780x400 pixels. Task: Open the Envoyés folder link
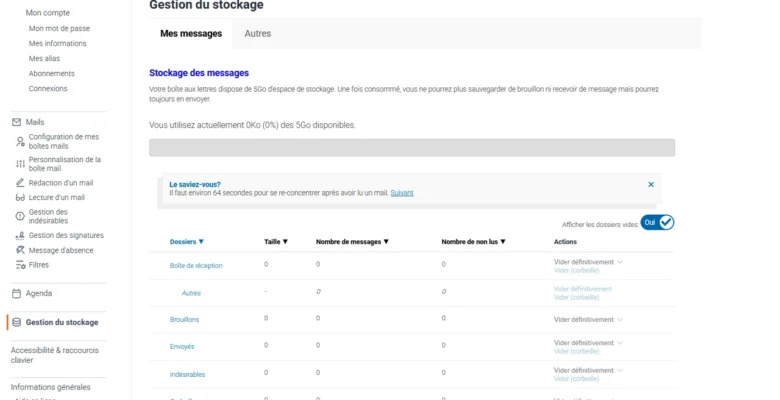pos(182,346)
